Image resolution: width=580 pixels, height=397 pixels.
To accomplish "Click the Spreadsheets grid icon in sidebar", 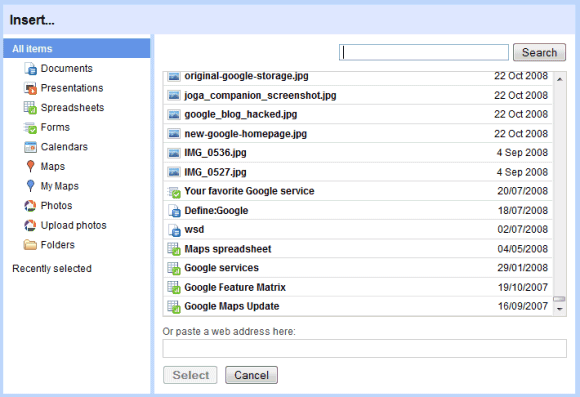I will pos(30,108).
